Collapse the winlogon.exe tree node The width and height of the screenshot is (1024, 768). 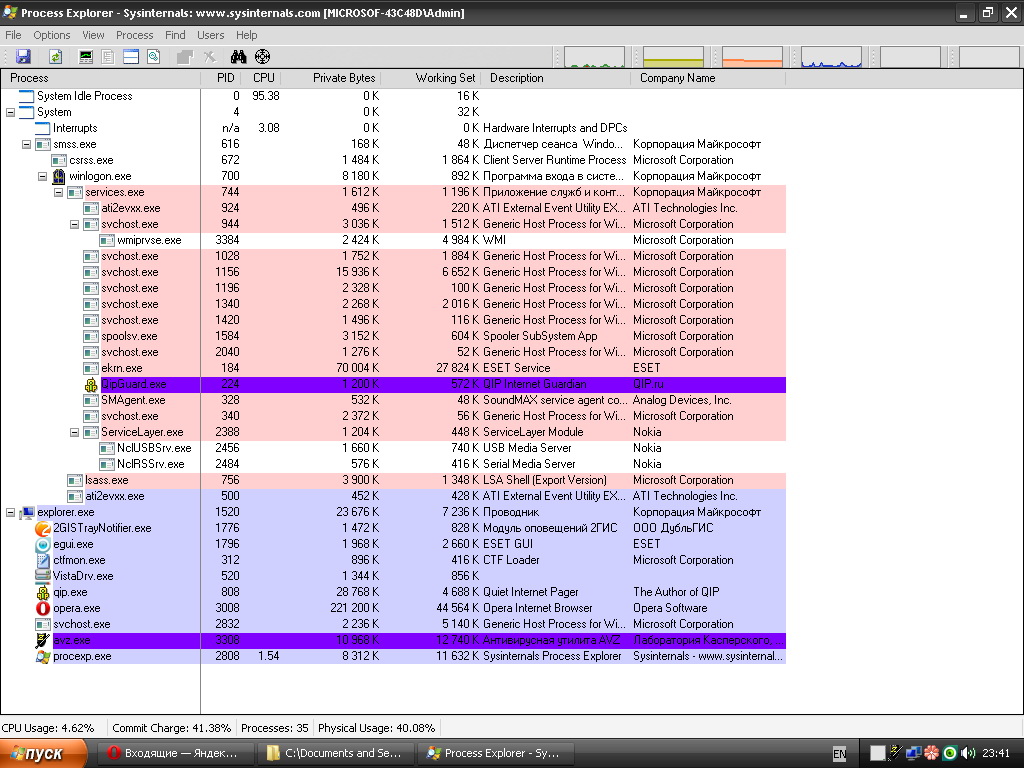click(x=43, y=176)
